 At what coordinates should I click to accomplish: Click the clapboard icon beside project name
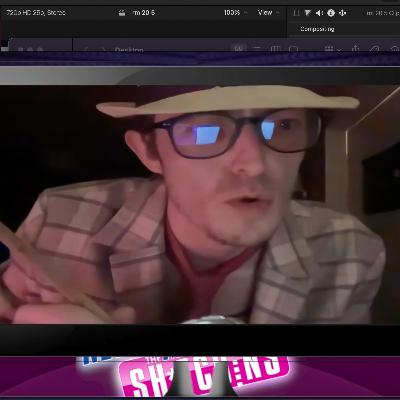click(x=122, y=13)
